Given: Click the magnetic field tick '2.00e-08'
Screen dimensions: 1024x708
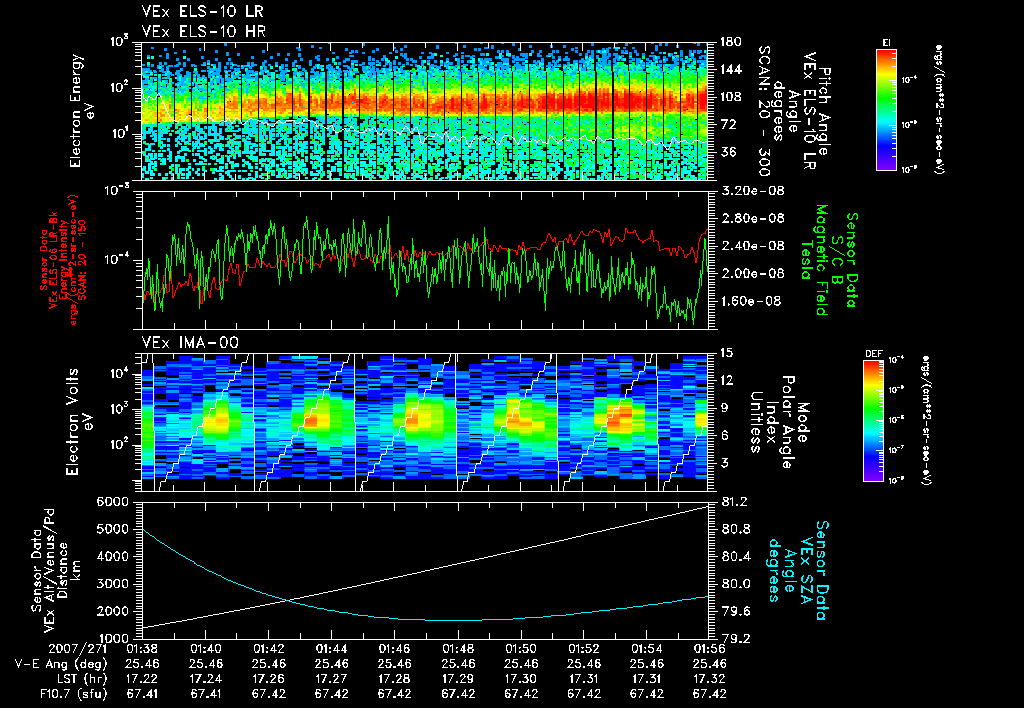Looking at the screenshot, I should [752, 273].
